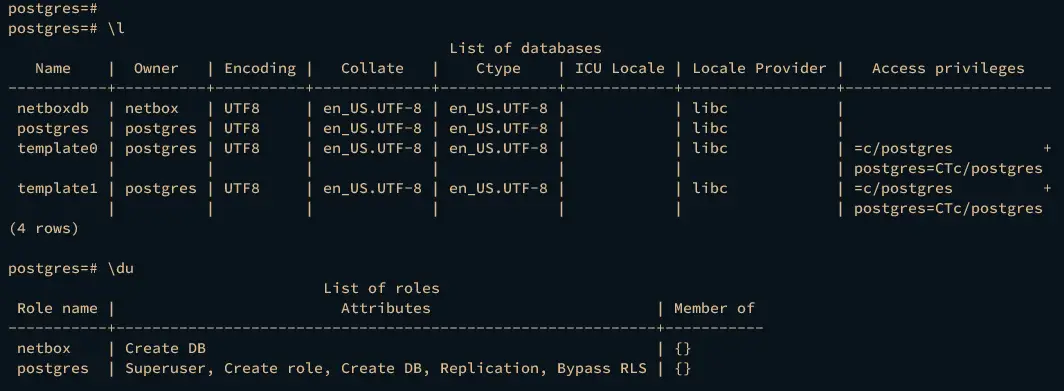The width and height of the screenshot is (1064, 391).
Task: Click the Collate column header
Action: 372,68
